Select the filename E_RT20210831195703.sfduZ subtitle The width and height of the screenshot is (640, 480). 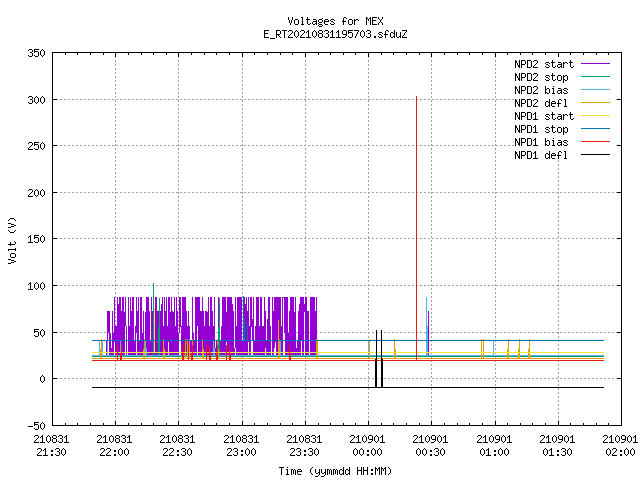coord(335,34)
